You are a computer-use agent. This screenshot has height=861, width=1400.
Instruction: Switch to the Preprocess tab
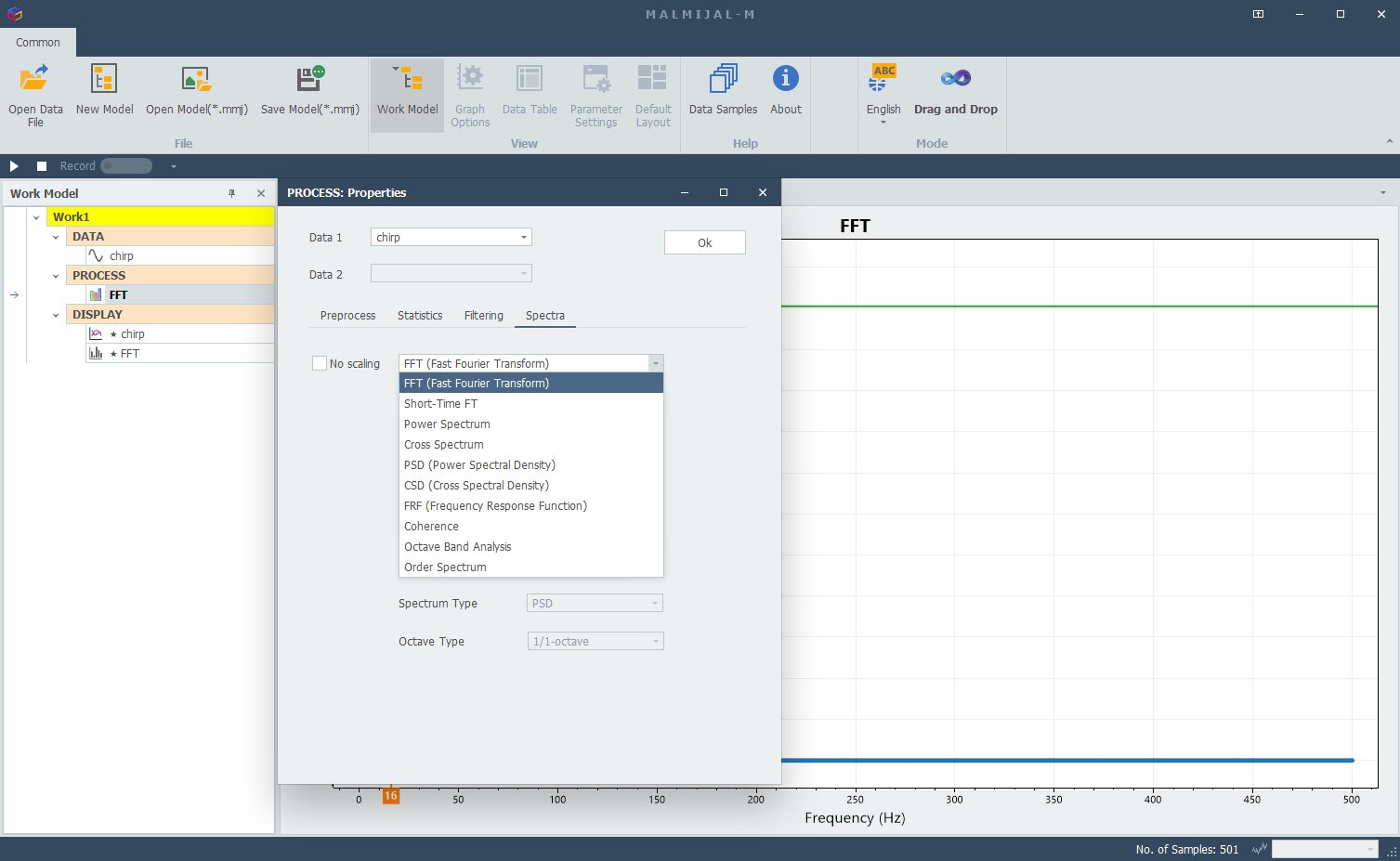coord(347,316)
